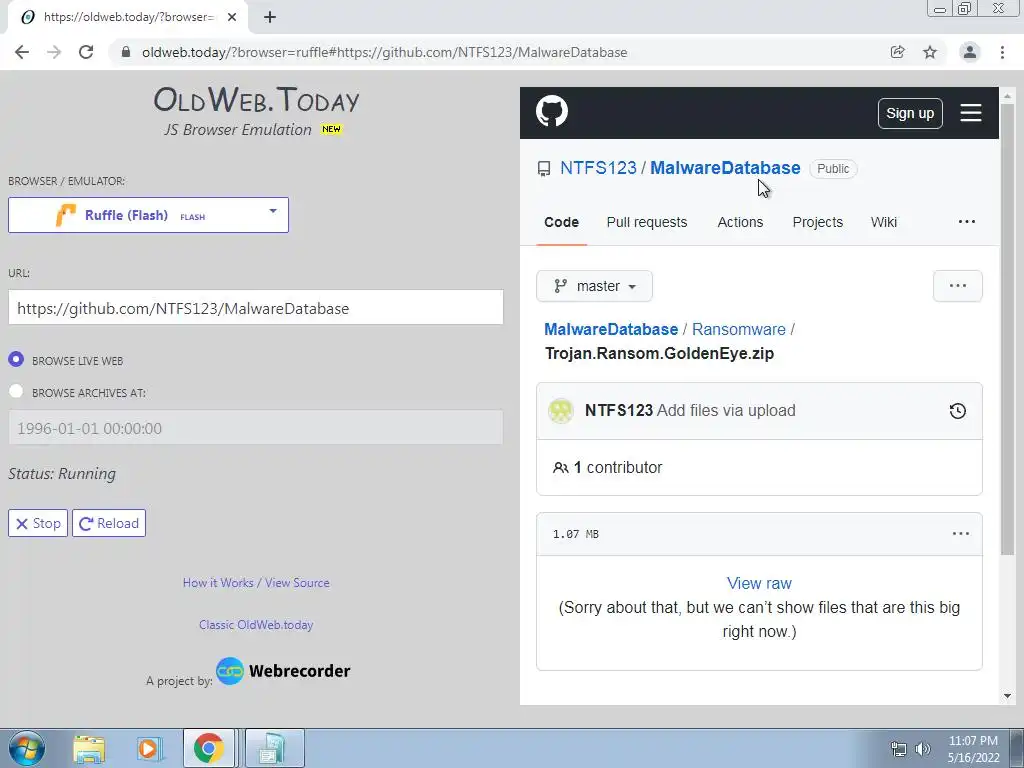
Task: Go to MalwareDatabase breadcrumb root
Action: pyautogui.click(x=611, y=329)
